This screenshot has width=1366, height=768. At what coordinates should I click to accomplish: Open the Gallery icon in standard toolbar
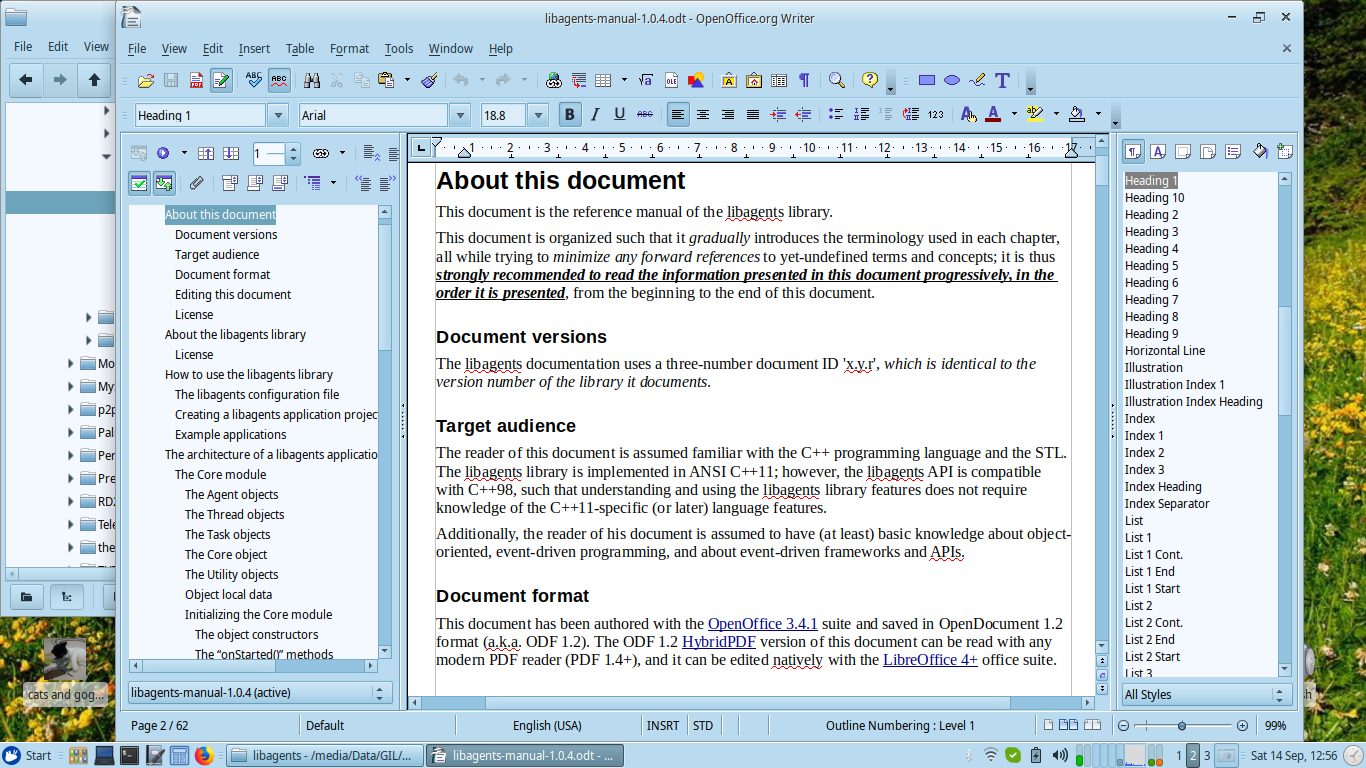click(753, 81)
